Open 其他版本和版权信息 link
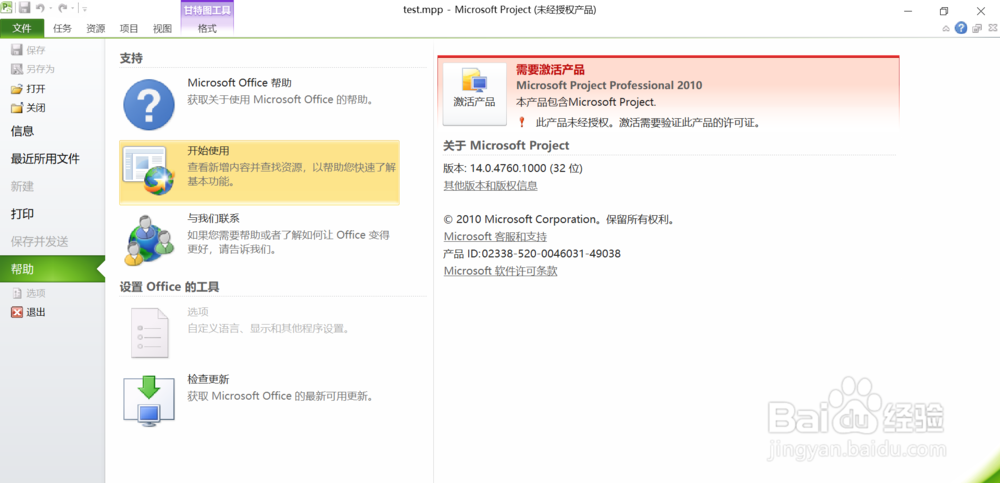Screen dimensions: 1000x483 coord(490,186)
